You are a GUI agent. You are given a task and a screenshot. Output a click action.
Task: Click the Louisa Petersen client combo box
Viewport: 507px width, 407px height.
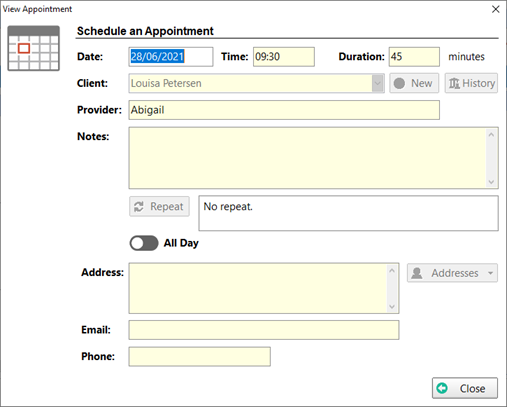click(x=256, y=83)
